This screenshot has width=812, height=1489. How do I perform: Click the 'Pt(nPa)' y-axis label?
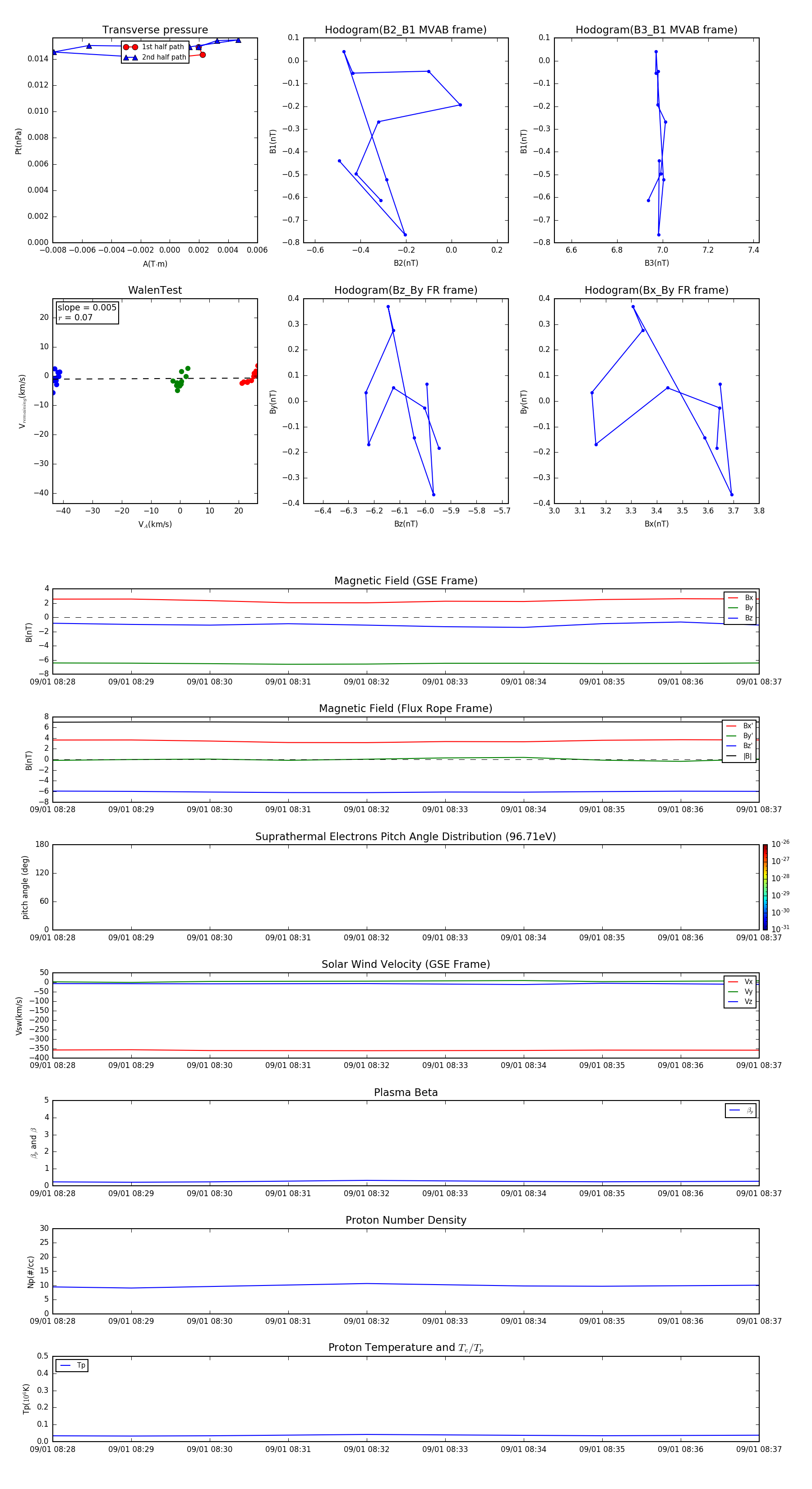tap(18, 140)
